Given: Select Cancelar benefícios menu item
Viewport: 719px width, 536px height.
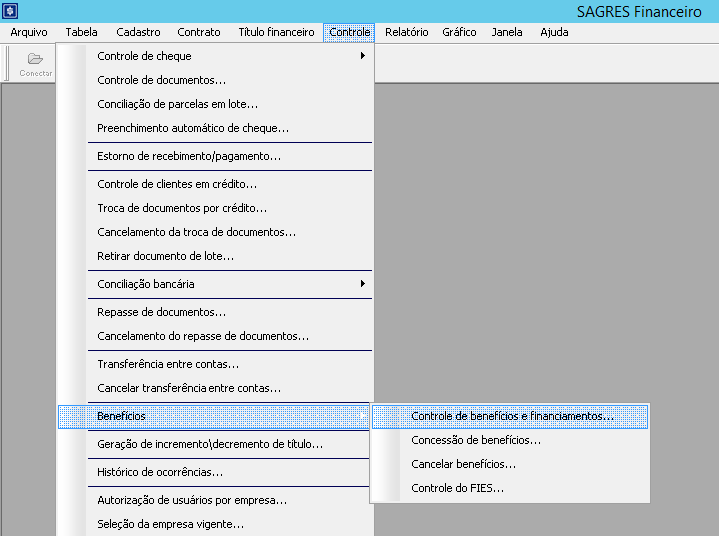Looking at the screenshot, I should tap(463, 464).
